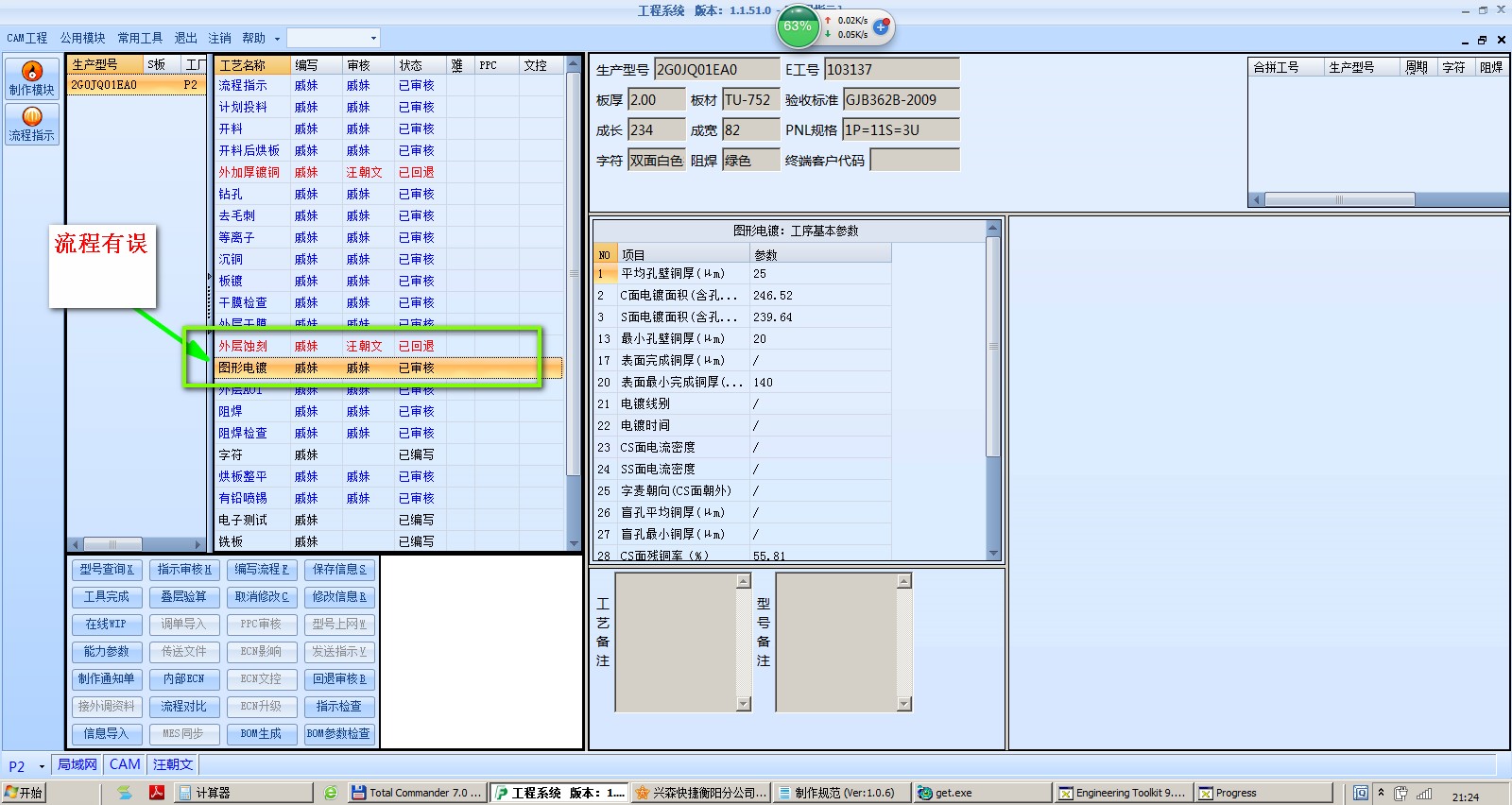Select parameter row 平均孔壁铜厚

click(x=742, y=273)
